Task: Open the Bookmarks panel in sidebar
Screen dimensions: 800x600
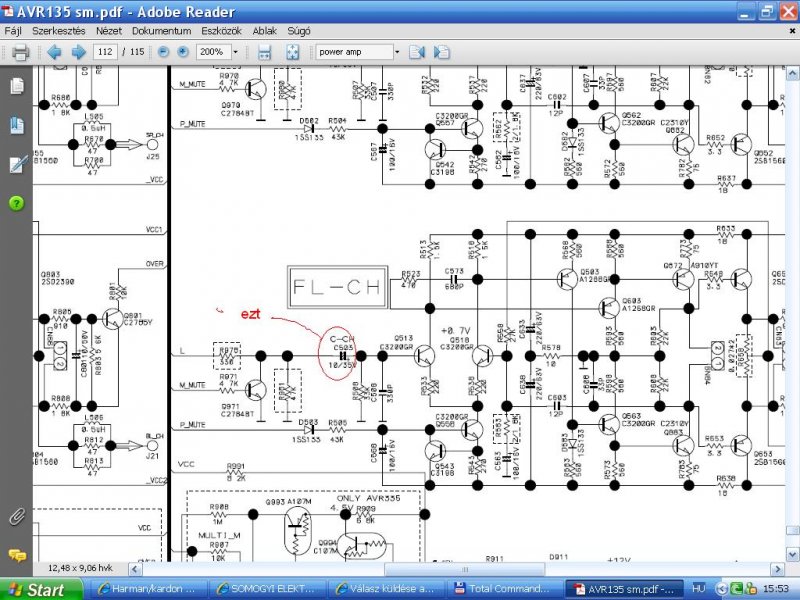Action: tap(16, 125)
